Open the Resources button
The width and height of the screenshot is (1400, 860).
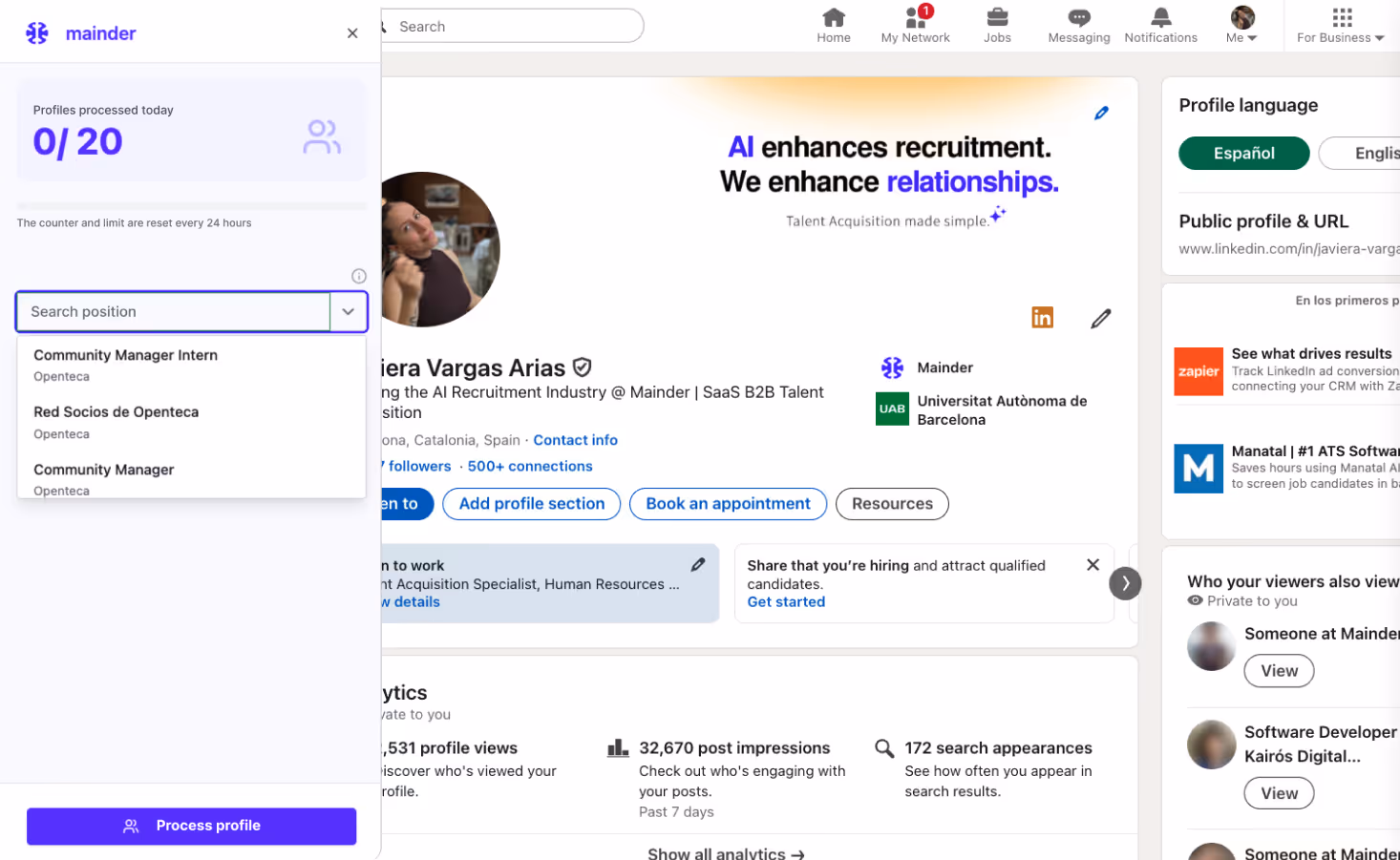point(892,504)
